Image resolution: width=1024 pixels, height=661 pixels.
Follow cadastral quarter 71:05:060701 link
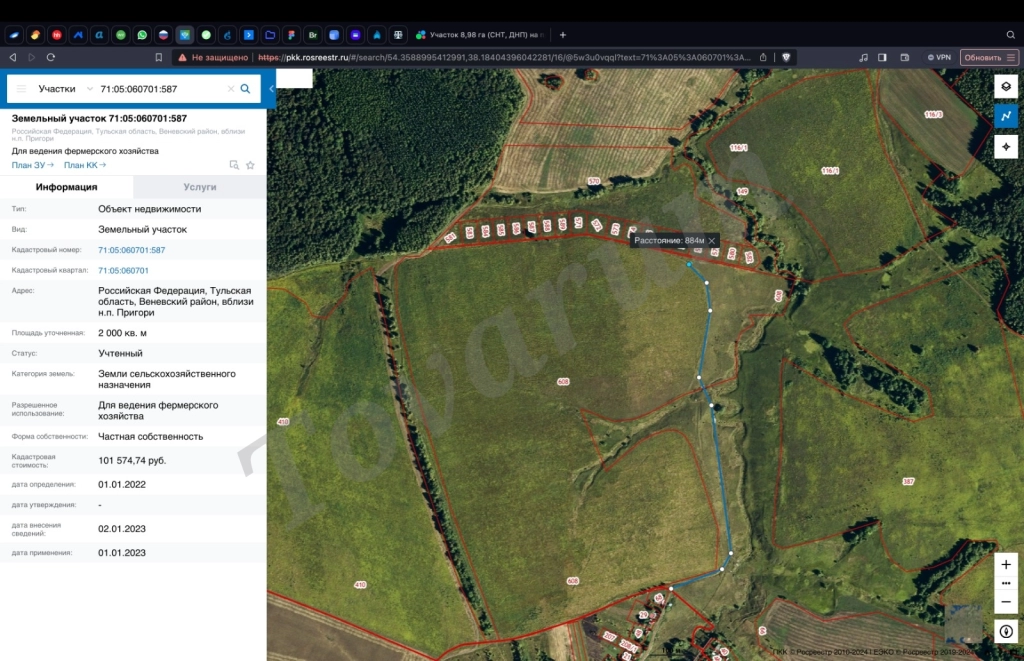[123, 270]
